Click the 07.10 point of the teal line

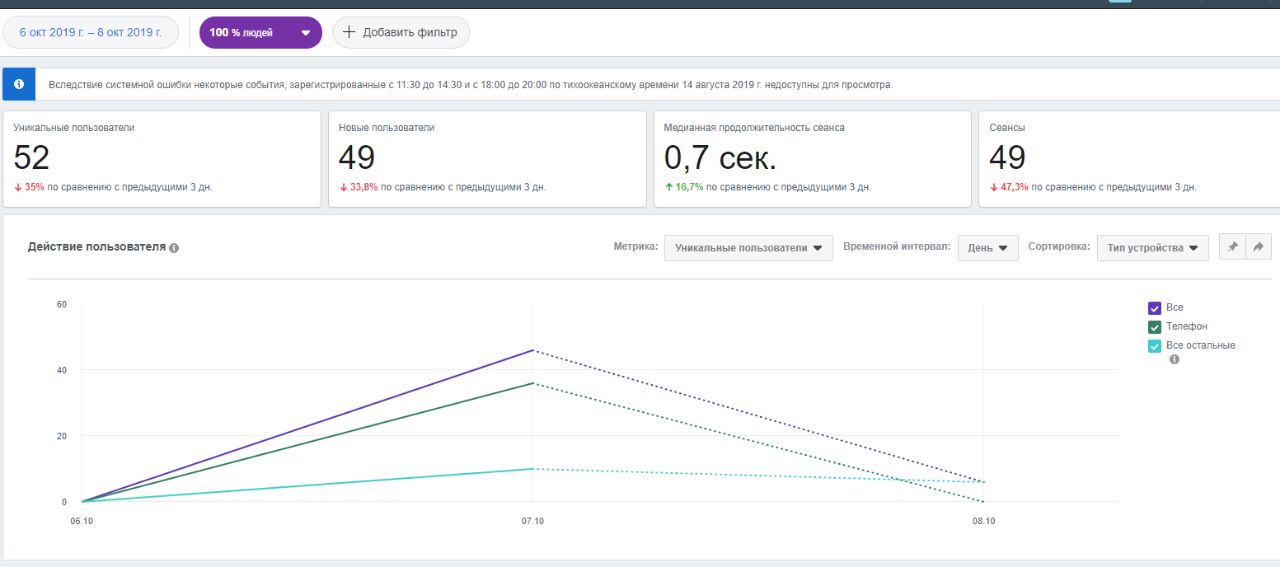533,469
